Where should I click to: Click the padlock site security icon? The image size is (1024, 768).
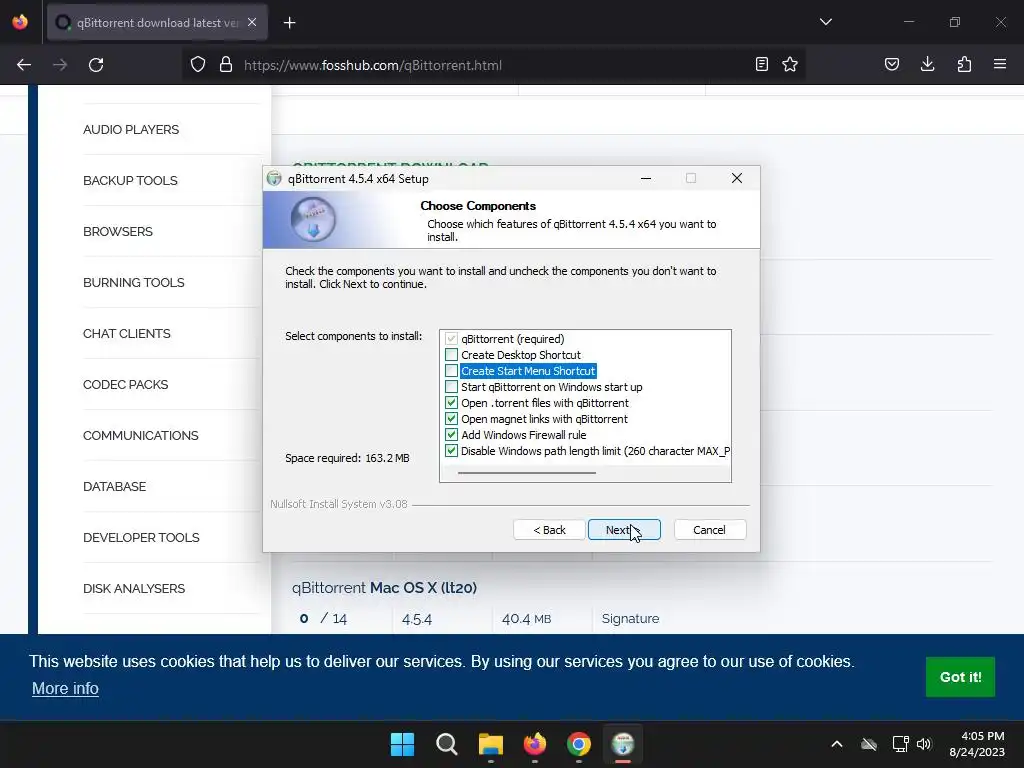(226, 65)
